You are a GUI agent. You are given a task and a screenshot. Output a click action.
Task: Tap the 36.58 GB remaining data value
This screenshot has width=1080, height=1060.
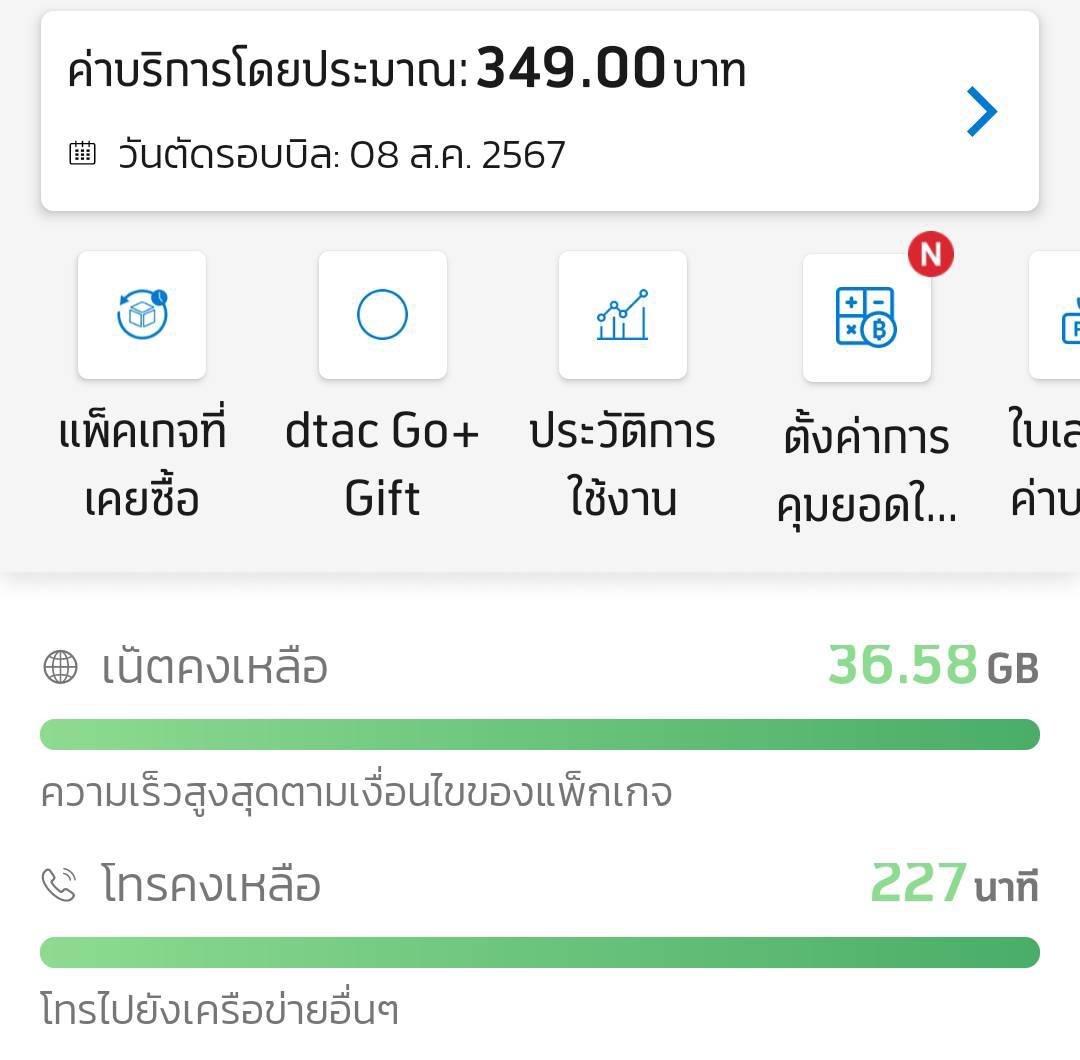[932, 665]
